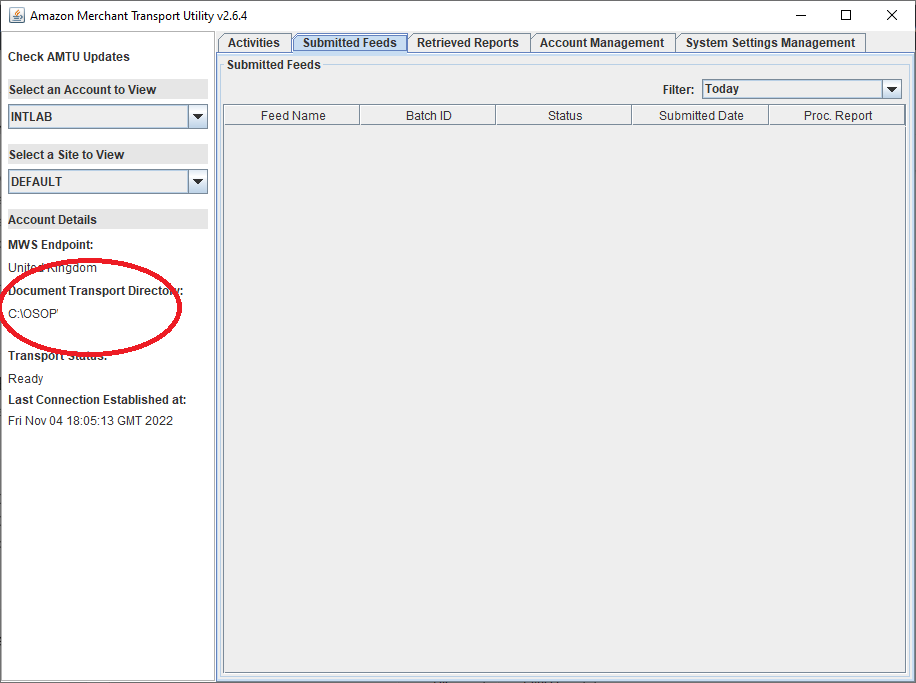Click the Status column header
This screenshot has width=916, height=683.
[564, 116]
